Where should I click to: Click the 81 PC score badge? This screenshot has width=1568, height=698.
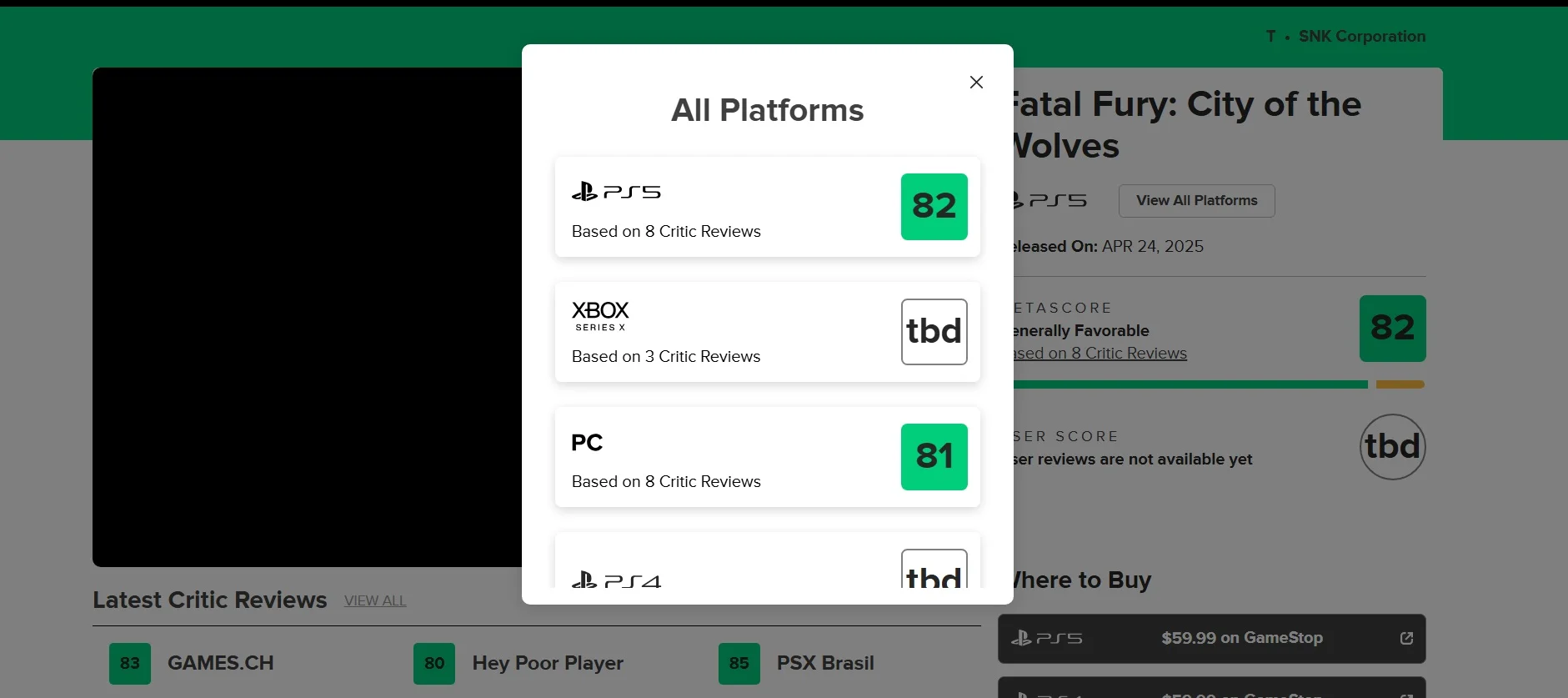pyautogui.click(x=934, y=457)
